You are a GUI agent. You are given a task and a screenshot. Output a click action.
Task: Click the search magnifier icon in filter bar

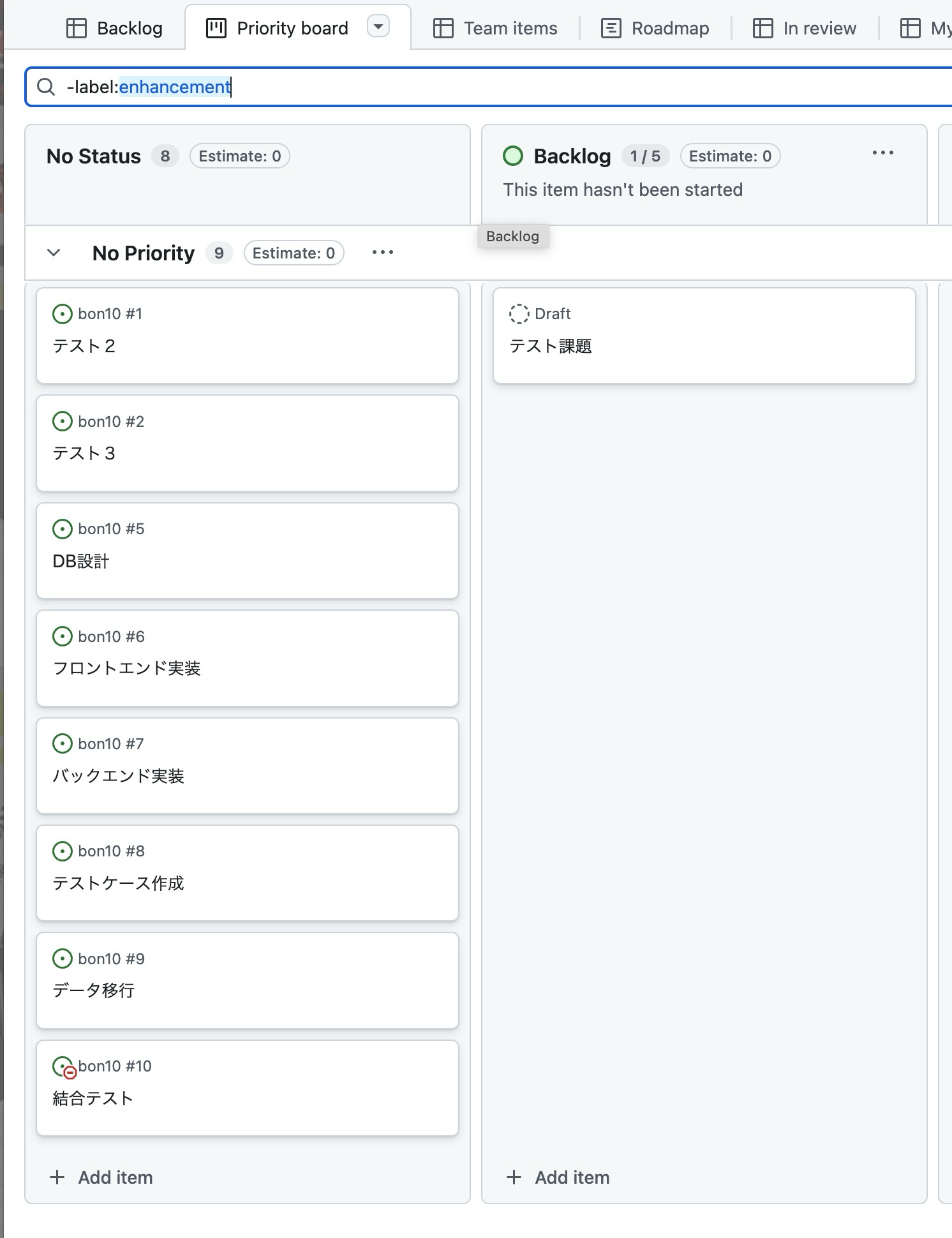(46, 87)
